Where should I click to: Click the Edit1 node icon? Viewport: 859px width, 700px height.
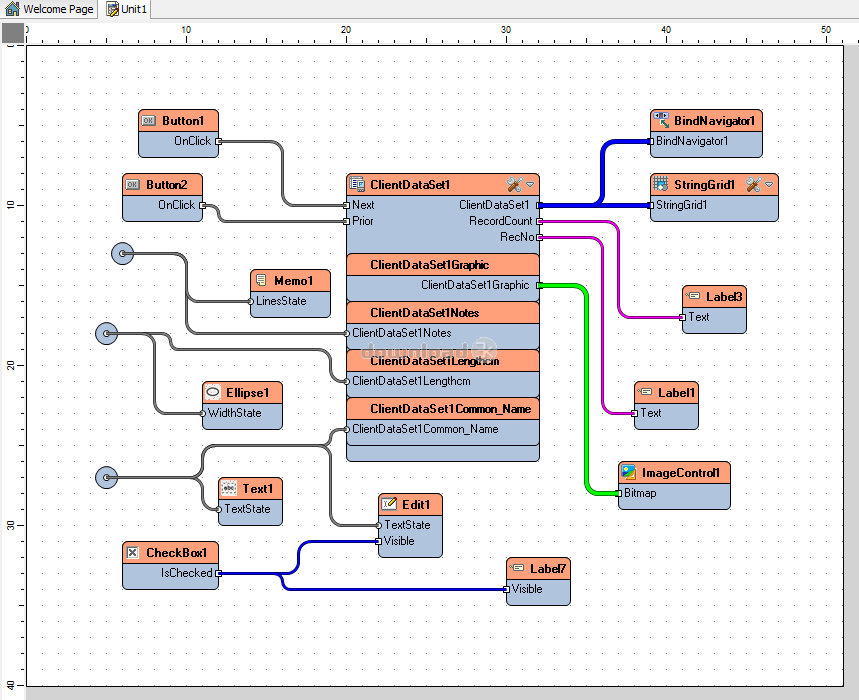(x=389, y=504)
